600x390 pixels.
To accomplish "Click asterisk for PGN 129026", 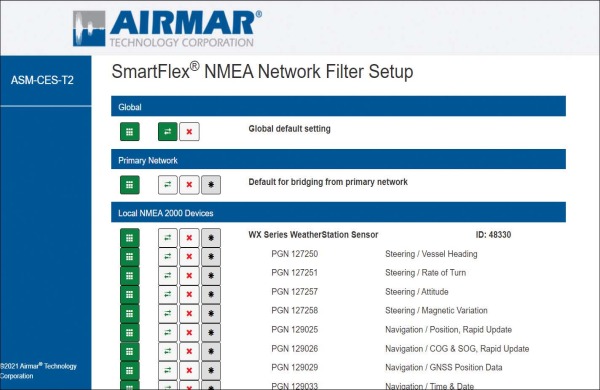I will click(211, 351).
